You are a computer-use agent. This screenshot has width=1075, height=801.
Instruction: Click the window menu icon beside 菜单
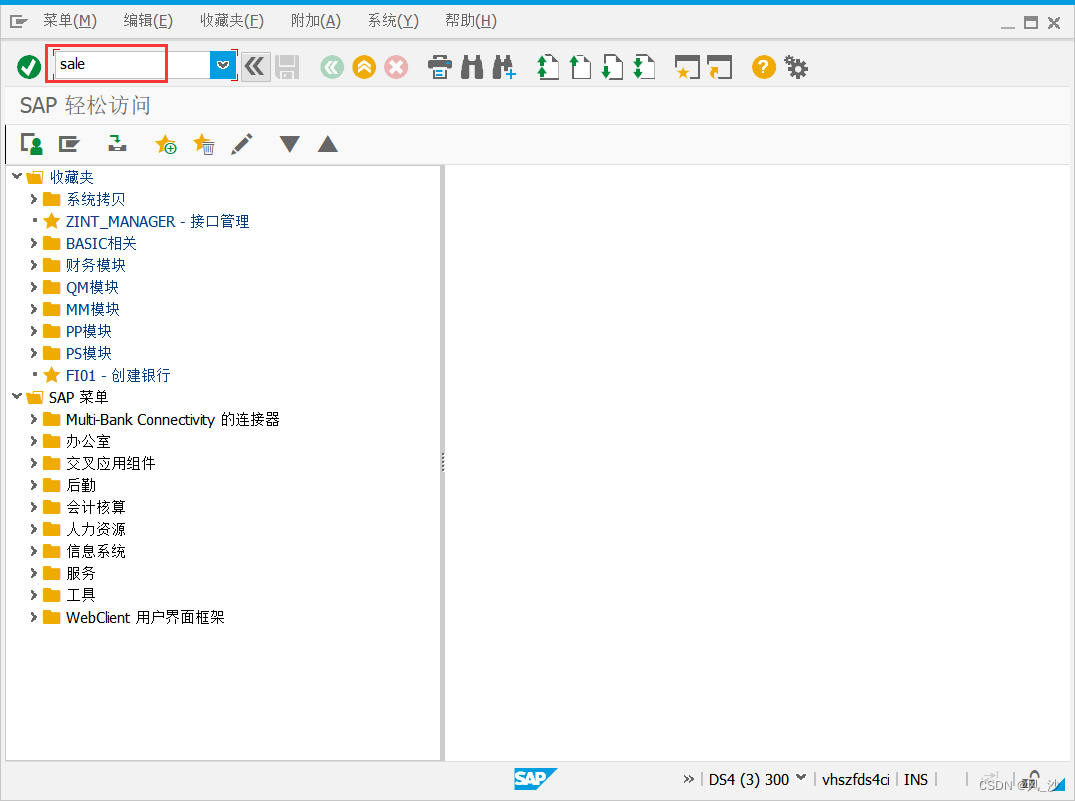tap(19, 22)
